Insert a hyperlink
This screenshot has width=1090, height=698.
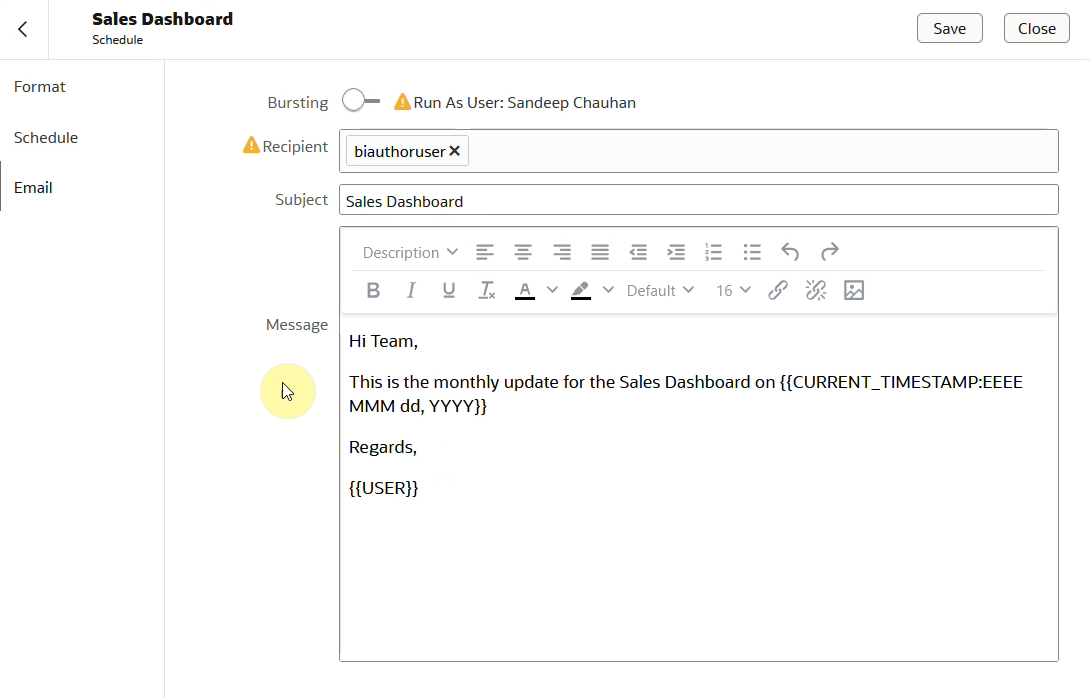point(778,290)
